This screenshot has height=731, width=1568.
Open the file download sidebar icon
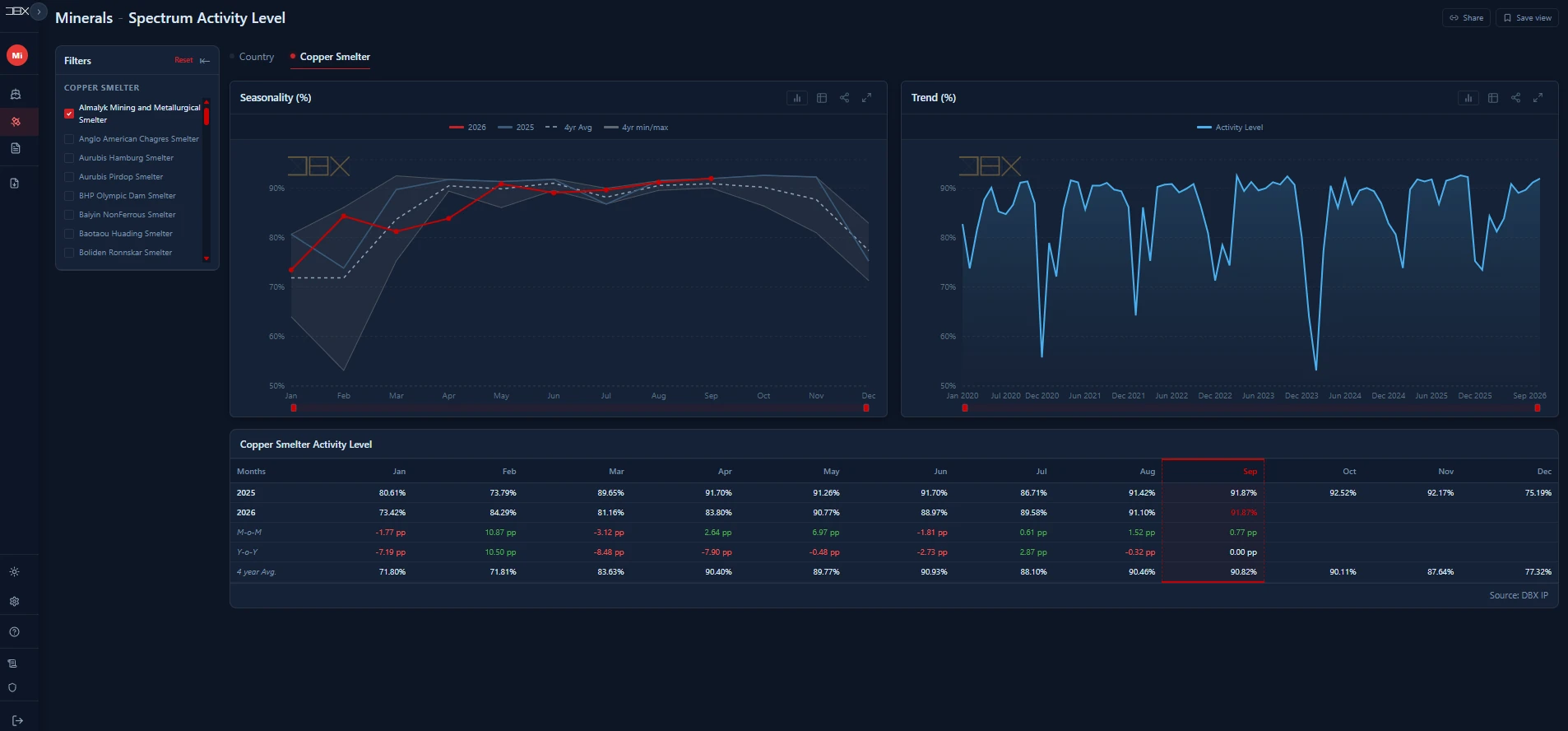click(x=15, y=183)
